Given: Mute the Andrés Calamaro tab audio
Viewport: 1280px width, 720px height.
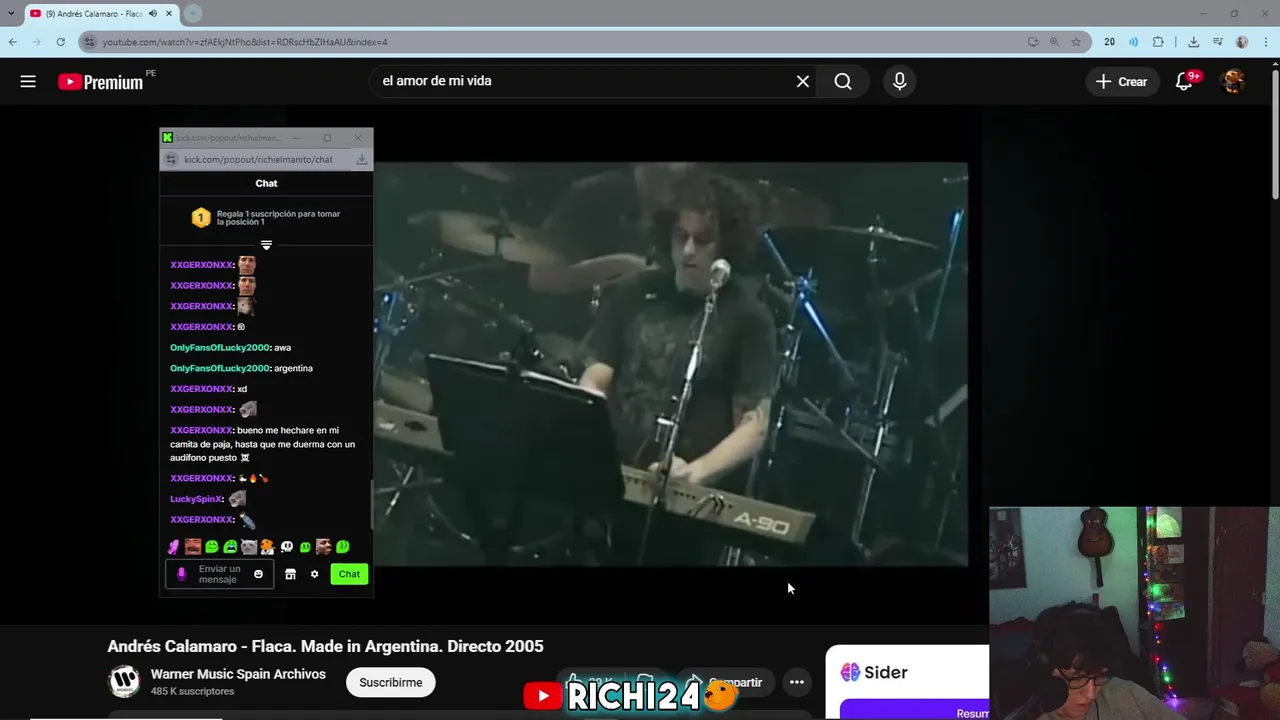Looking at the screenshot, I should coord(153,14).
